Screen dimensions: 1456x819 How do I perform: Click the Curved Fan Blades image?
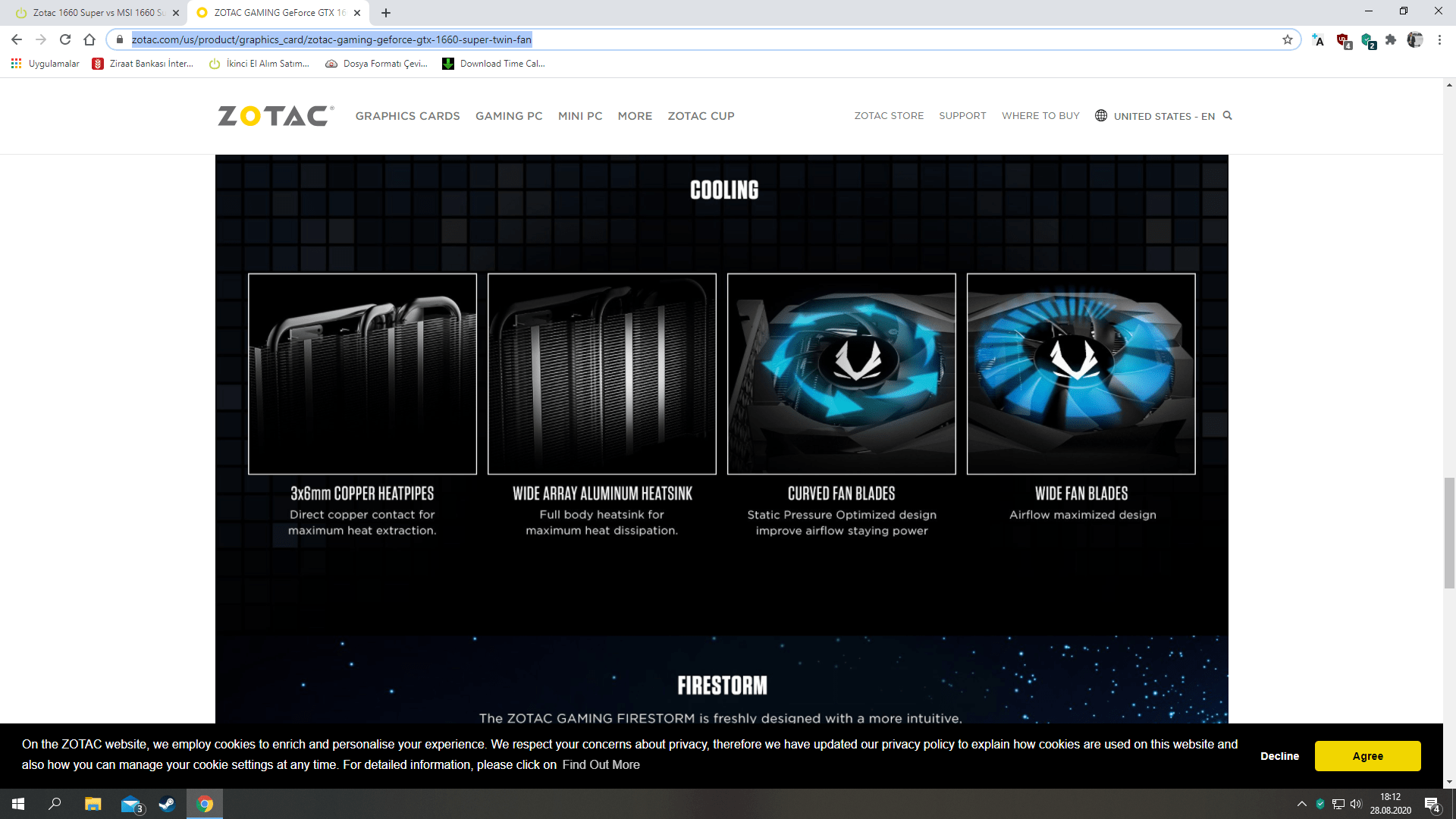coord(841,374)
